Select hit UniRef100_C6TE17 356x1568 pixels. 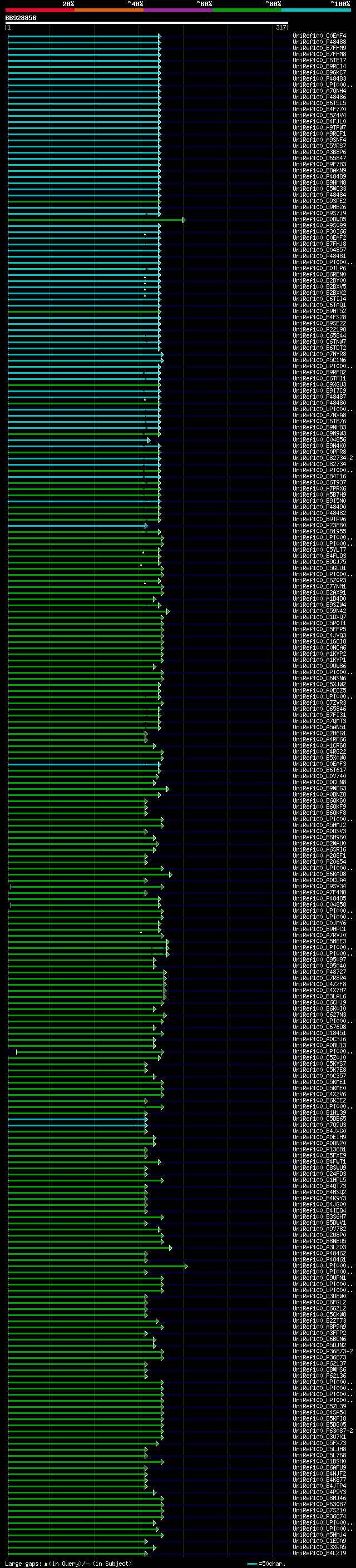tap(319, 60)
